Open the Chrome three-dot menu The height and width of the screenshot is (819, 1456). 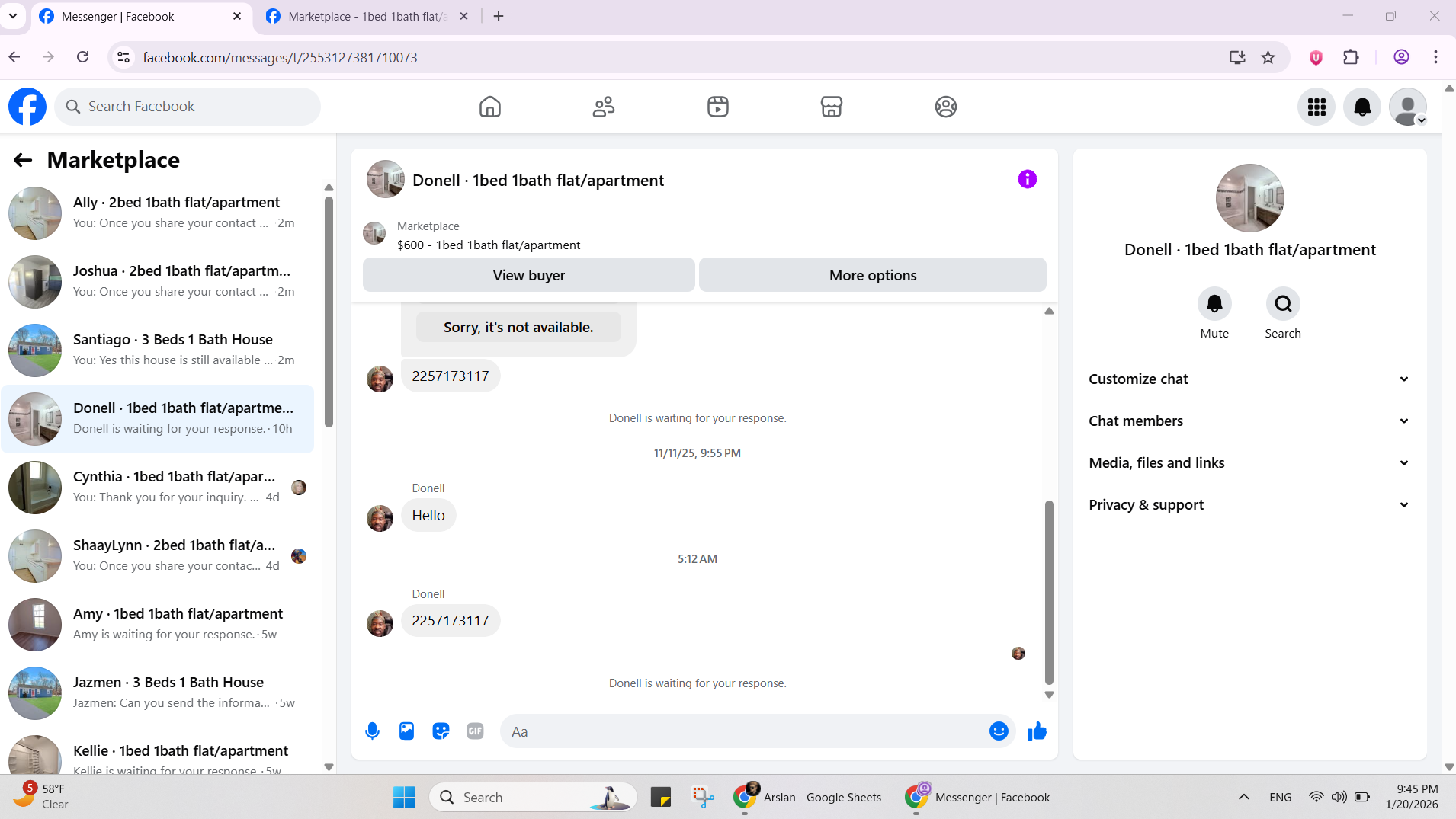tap(1435, 57)
